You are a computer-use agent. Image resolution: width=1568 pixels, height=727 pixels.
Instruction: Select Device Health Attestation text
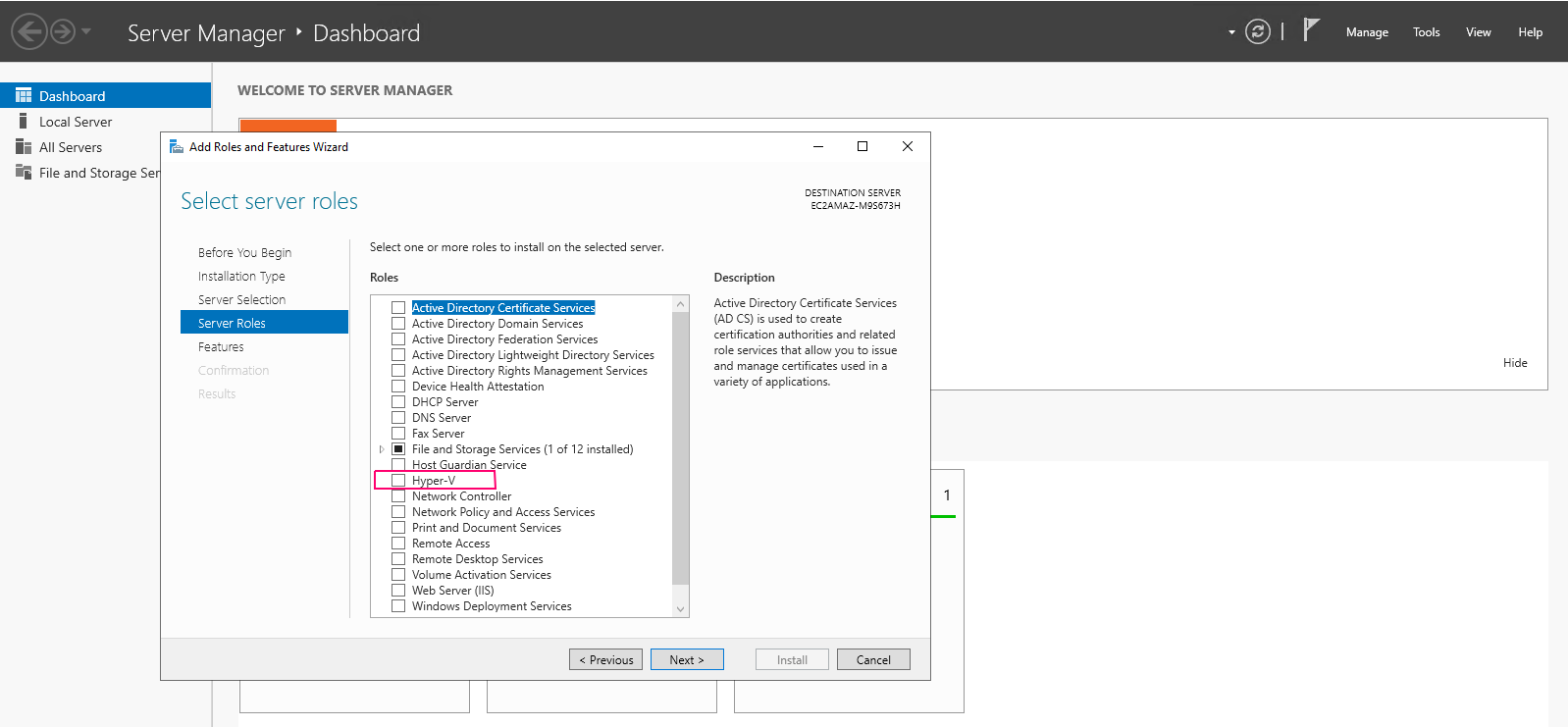[478, 387]
